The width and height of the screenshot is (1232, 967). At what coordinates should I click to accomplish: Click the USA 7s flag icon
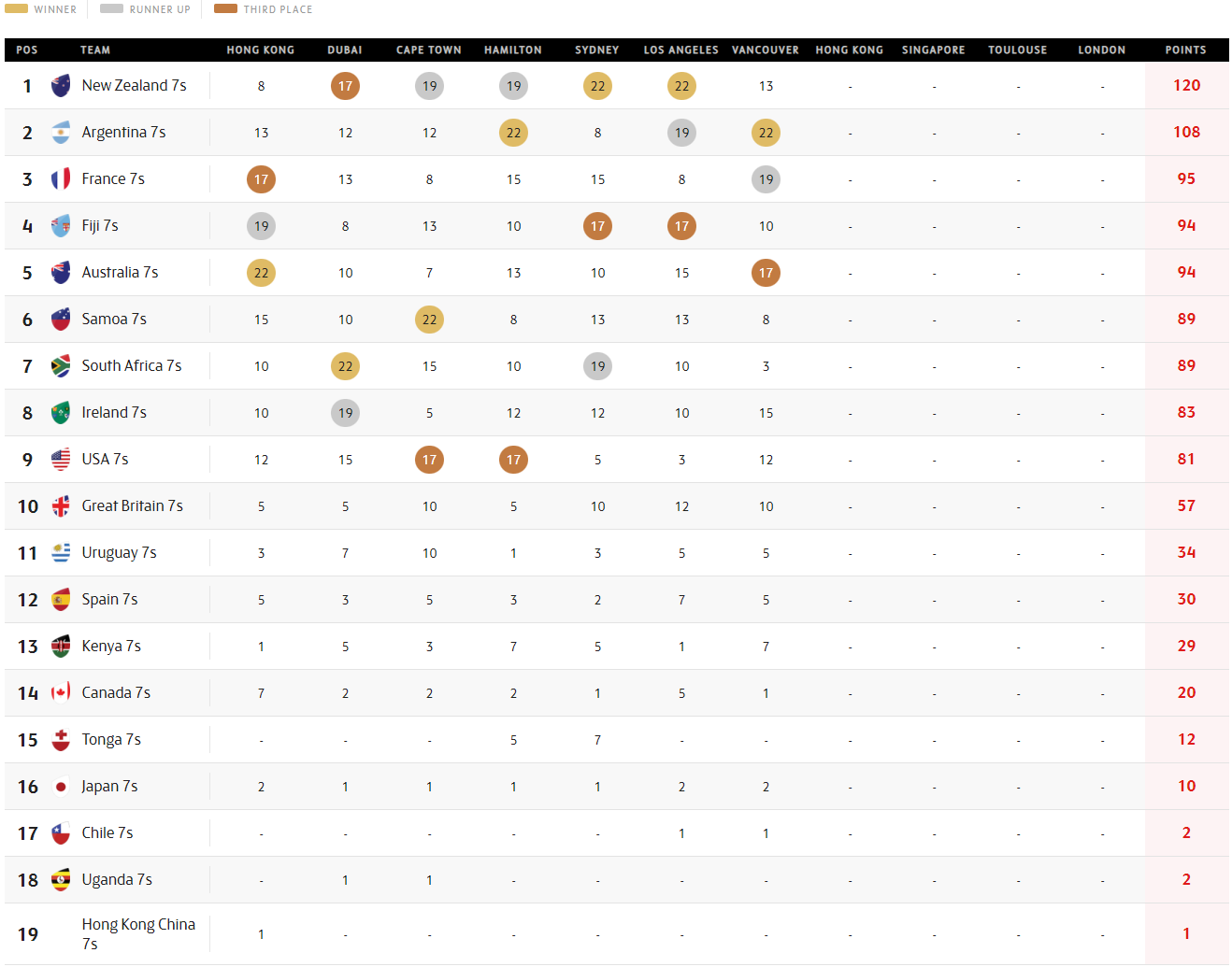[61, 460]
